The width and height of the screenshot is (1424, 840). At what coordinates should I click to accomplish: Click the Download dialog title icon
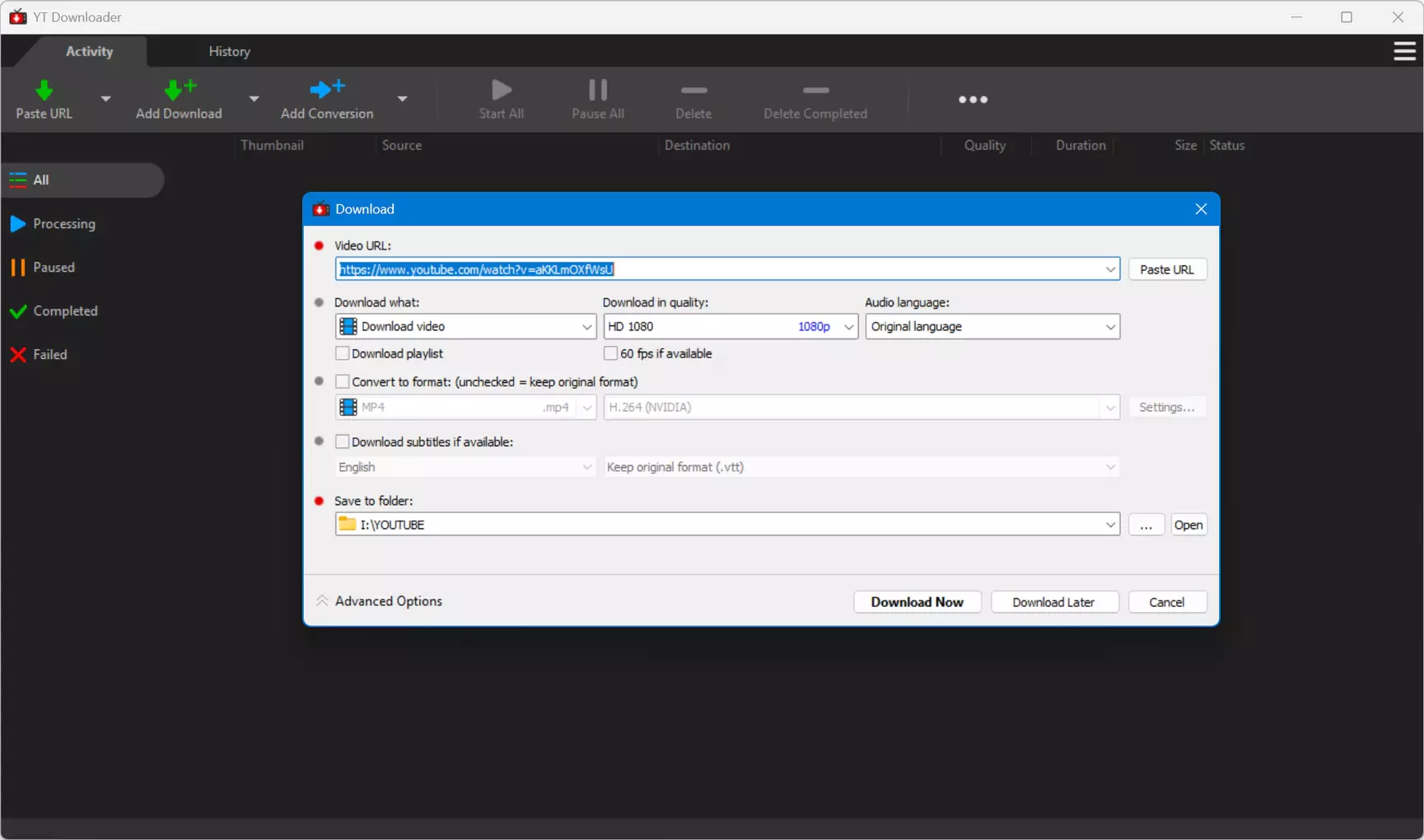[321, 209]
